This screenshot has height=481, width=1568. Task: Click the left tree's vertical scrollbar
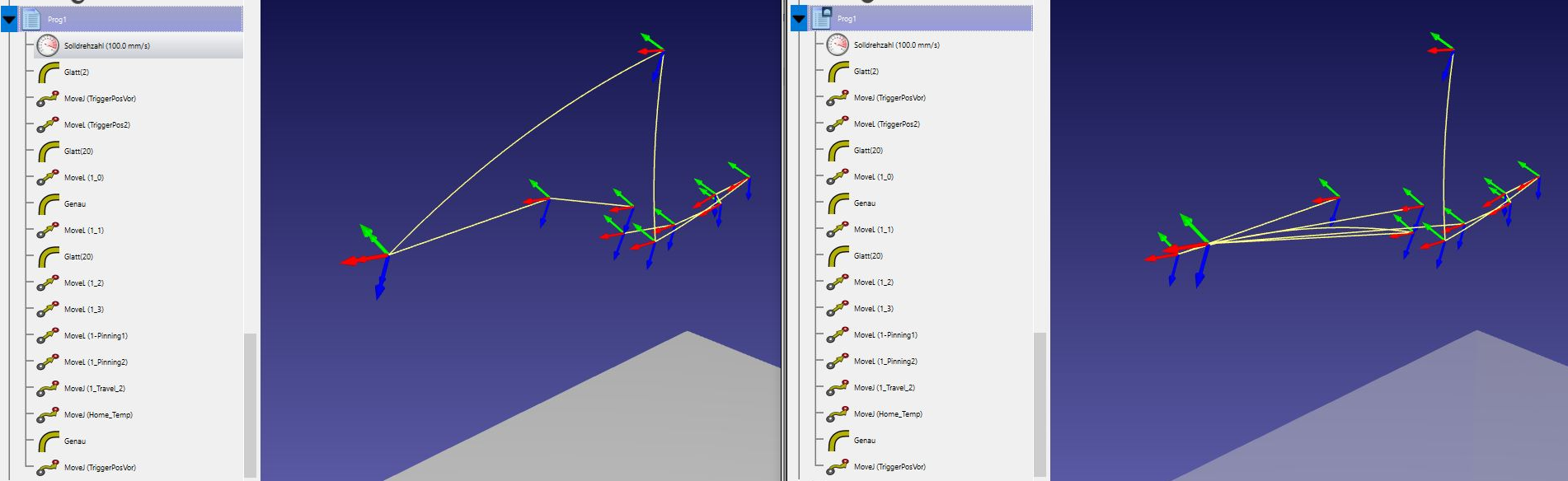point(250,404)
